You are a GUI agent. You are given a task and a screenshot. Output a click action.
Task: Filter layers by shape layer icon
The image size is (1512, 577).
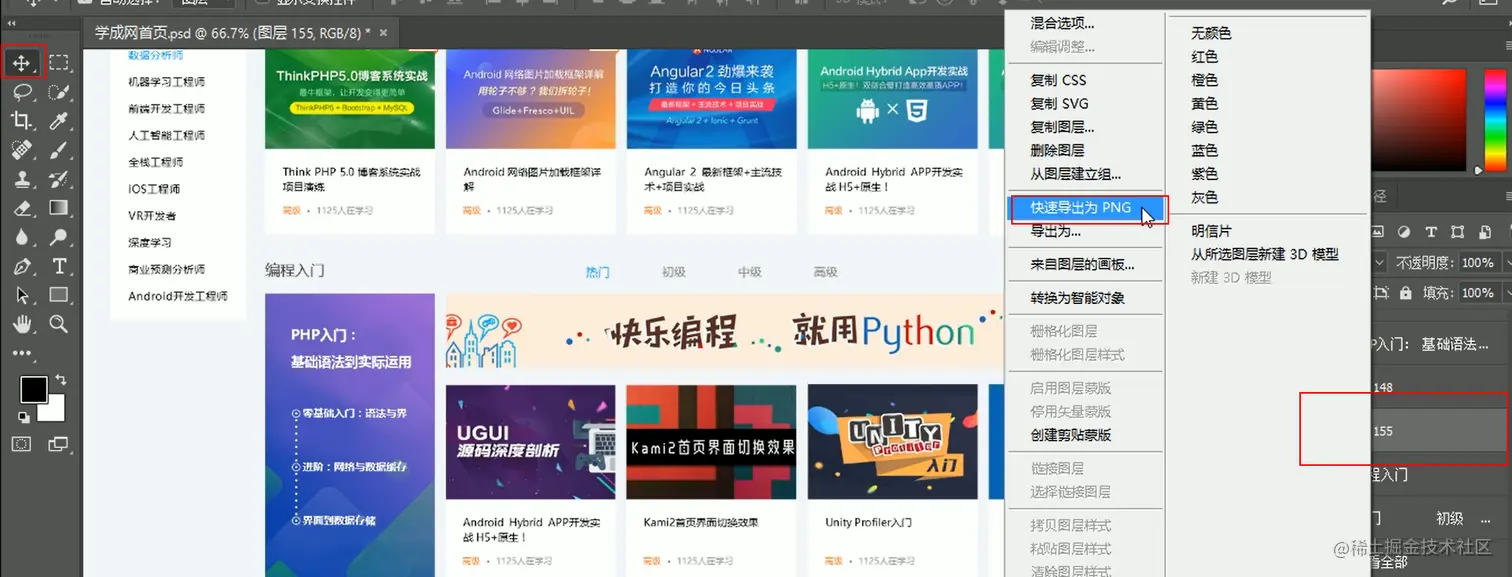pos(1458,232)
